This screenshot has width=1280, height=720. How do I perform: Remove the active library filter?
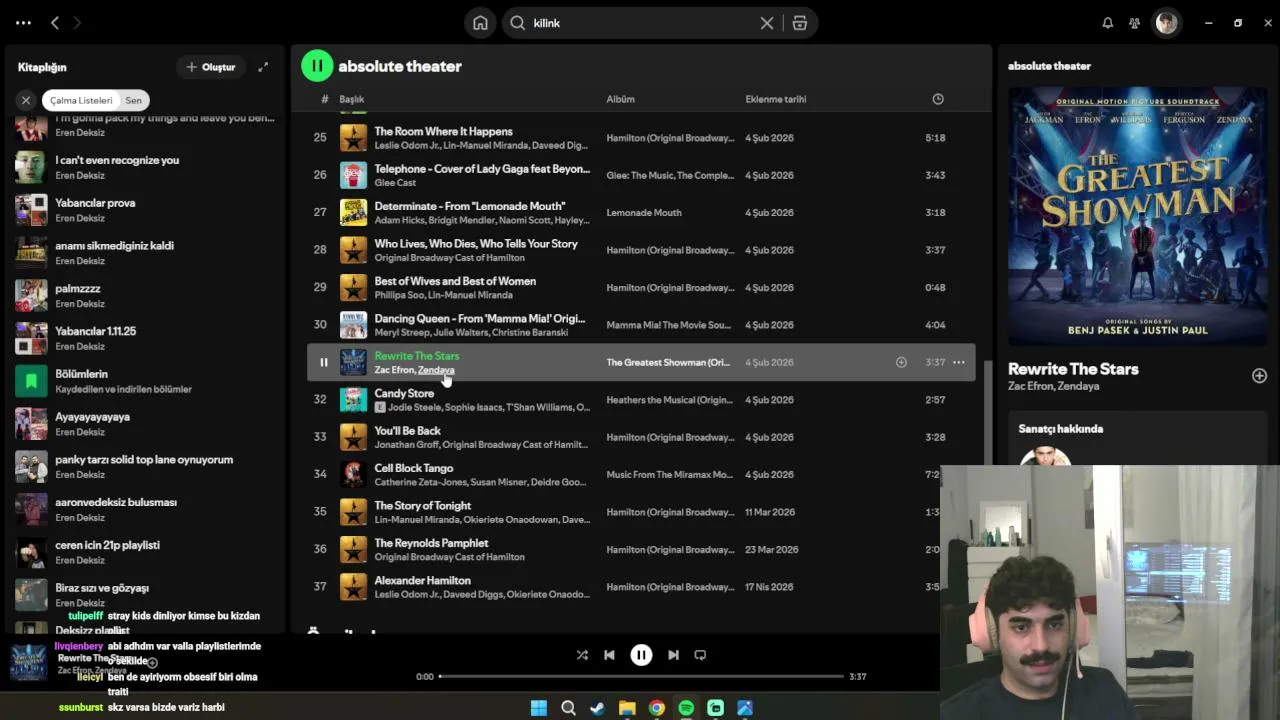(x=26, y=100)
